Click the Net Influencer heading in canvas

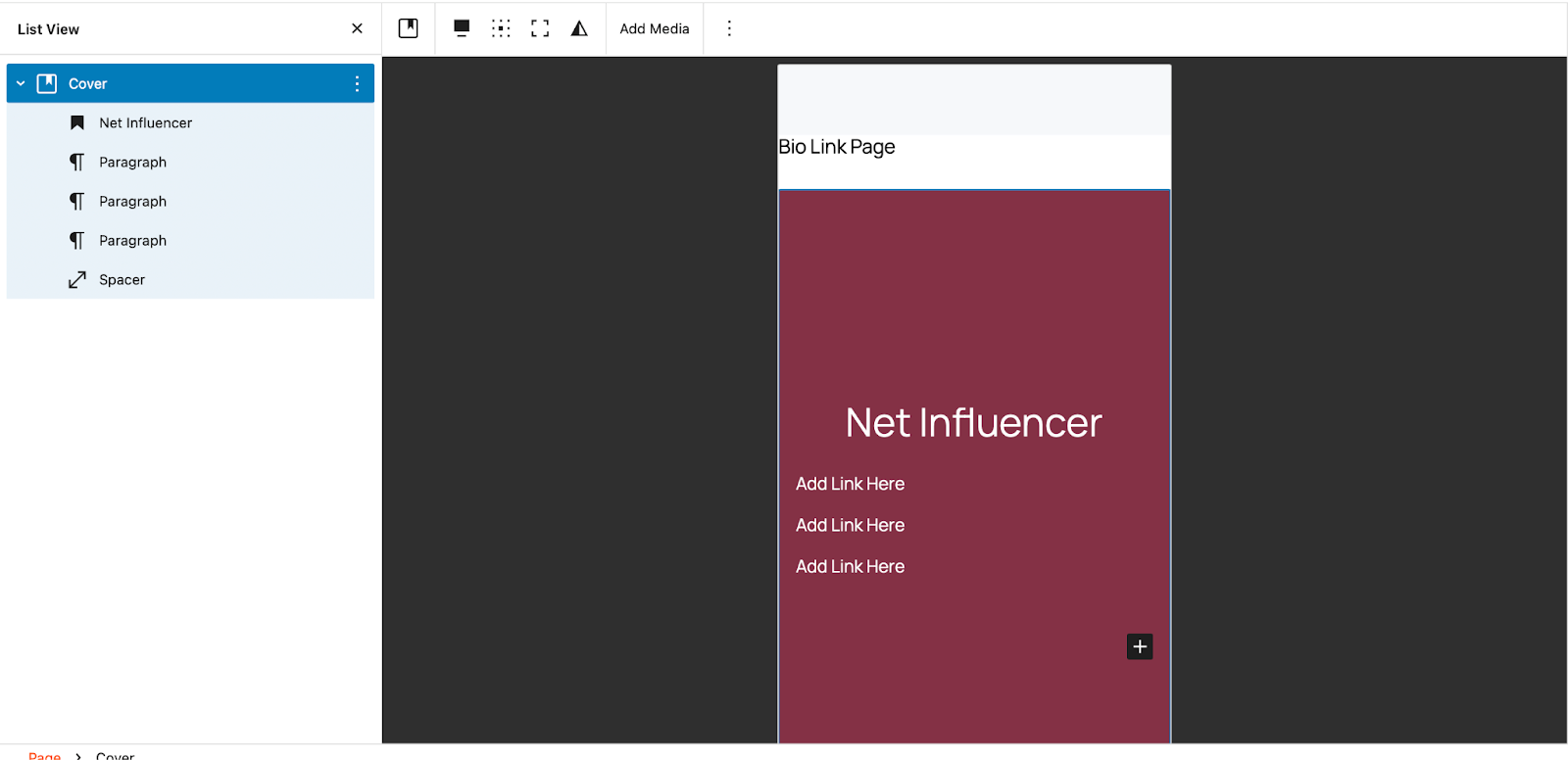pyautogui.click(x=974, y=423)
